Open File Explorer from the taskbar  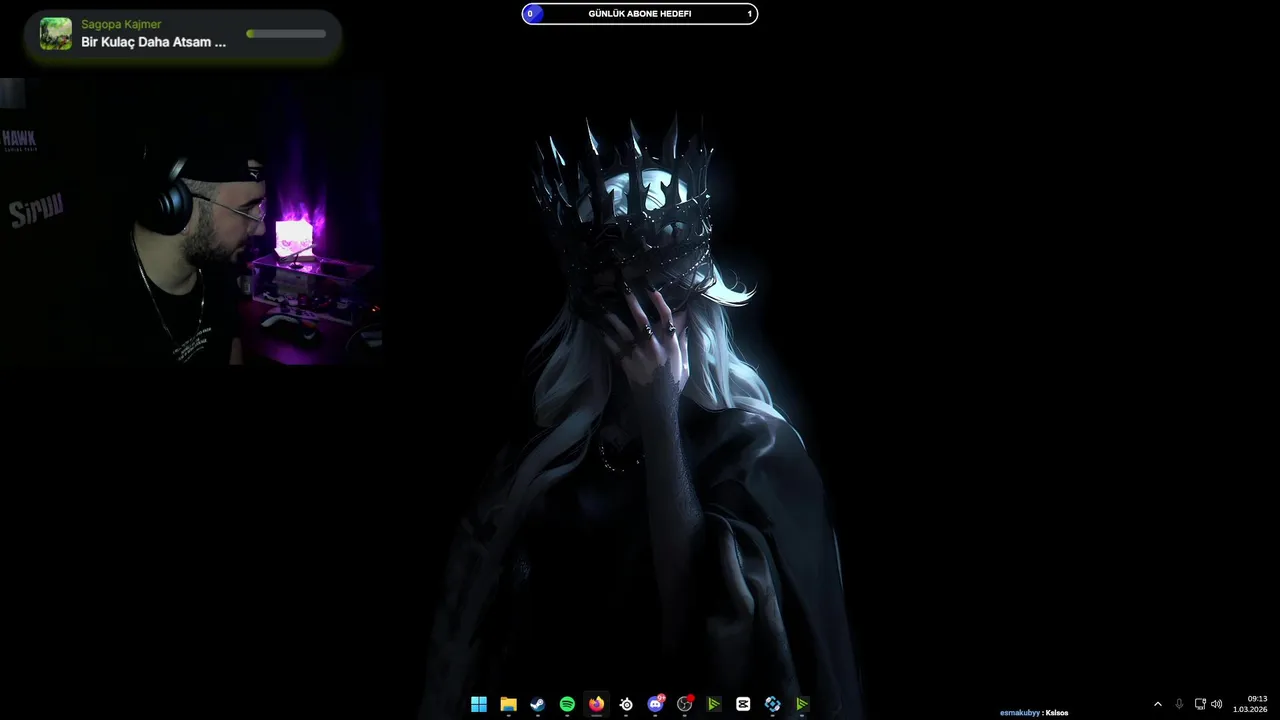pos(508,704)
